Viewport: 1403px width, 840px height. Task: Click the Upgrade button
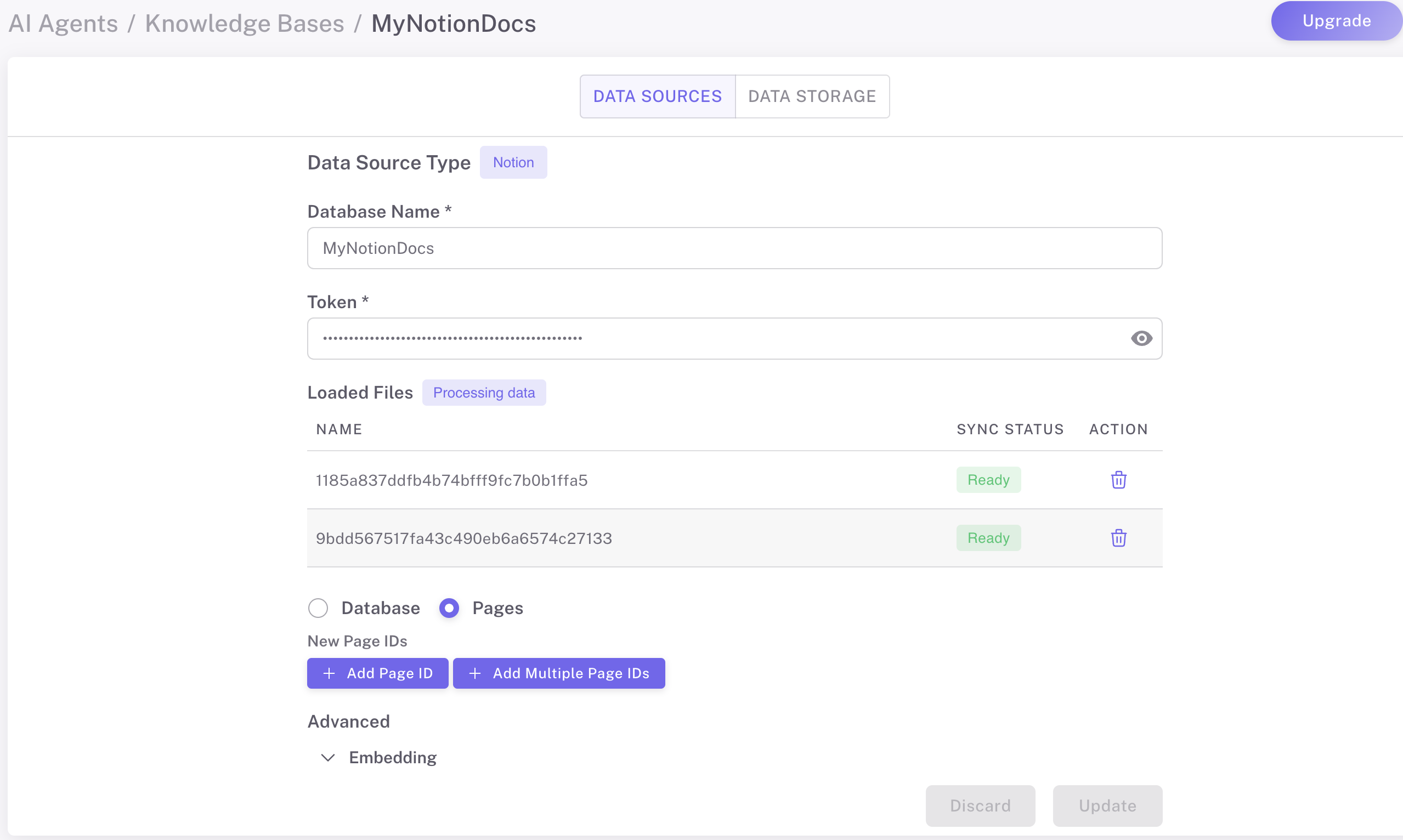click(x=1336, y=21)
